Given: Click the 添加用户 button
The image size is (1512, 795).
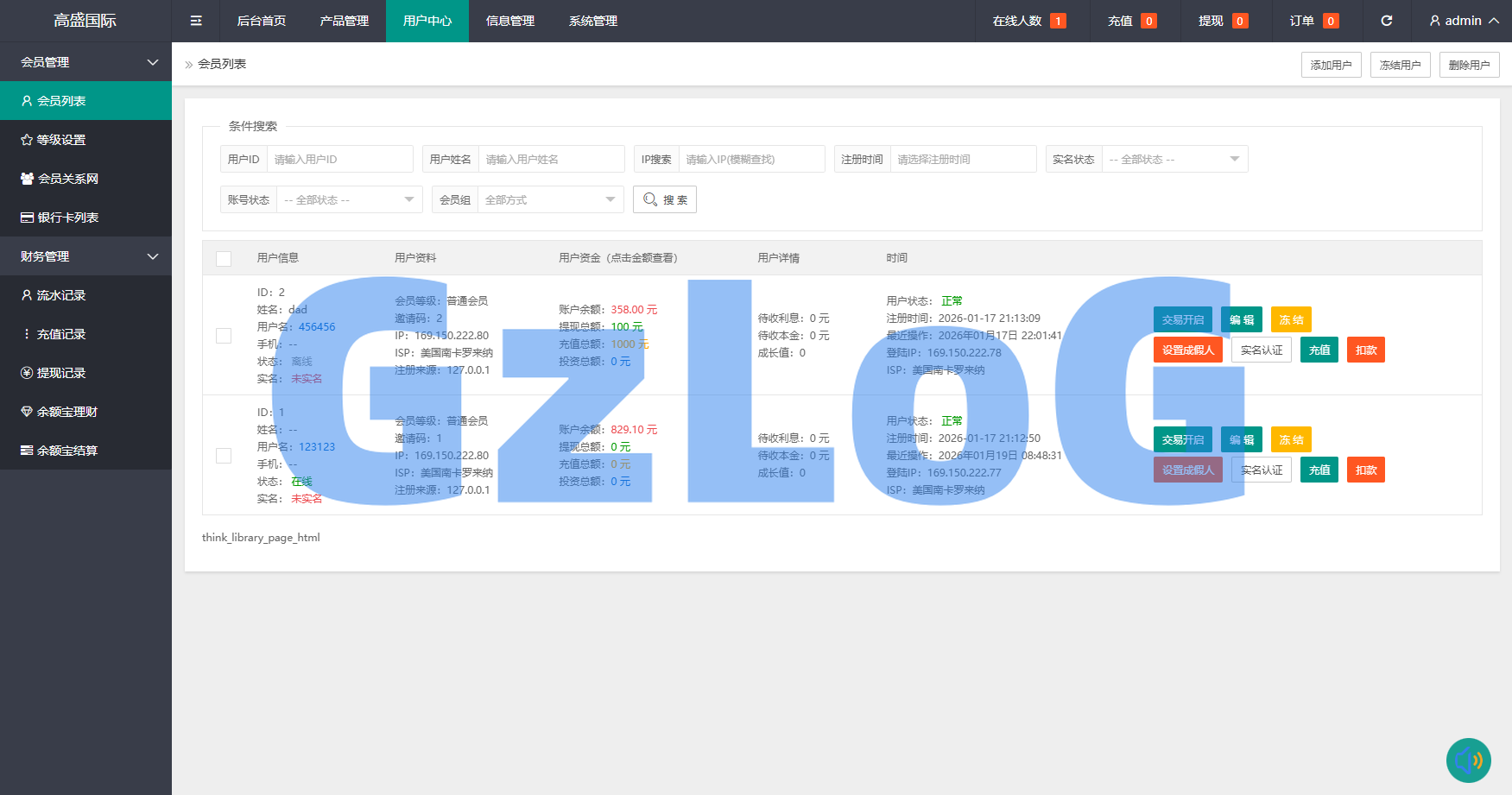Looking at the screenshot, I should click(x=1331, y=65).
